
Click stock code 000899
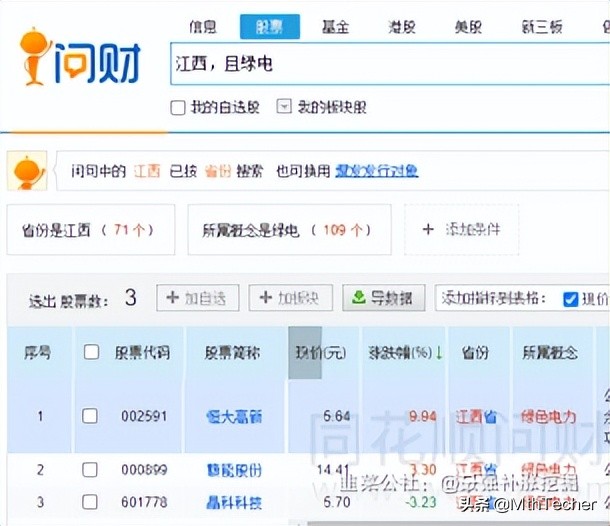pos(144,470)
